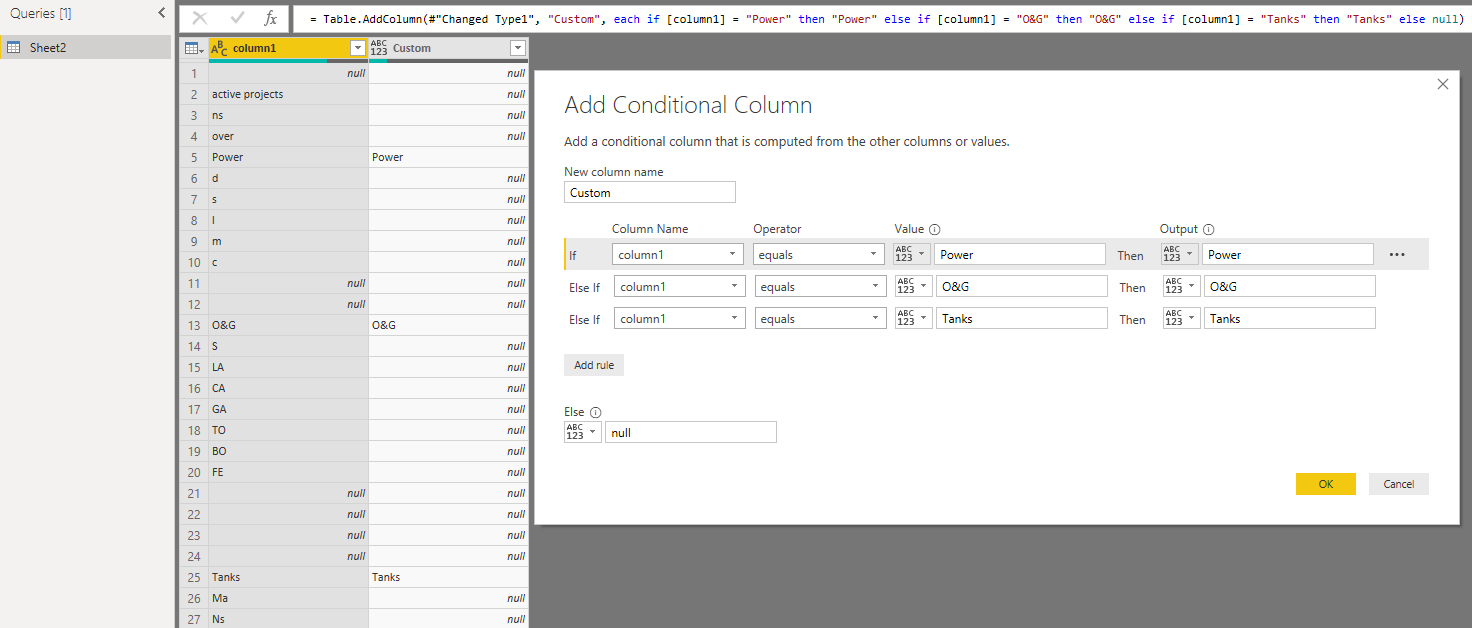Click the info icon next to Output

coord(1208,229)
